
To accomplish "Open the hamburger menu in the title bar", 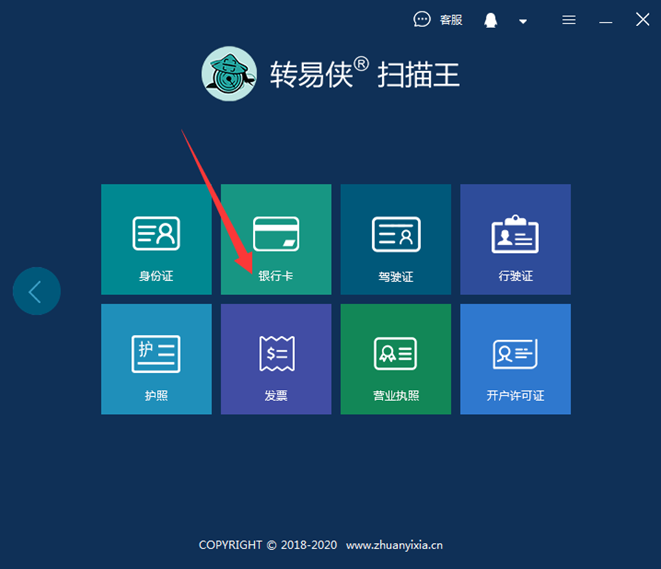I will 569,20.
